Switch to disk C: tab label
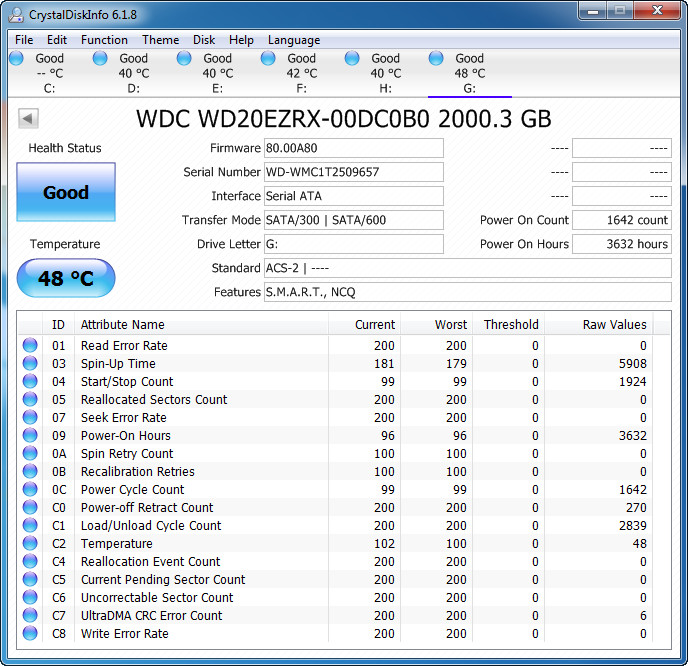 [x=50, y=89]
